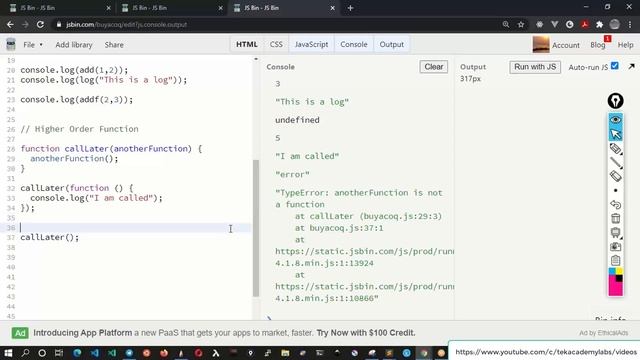Clear the console output

tap(433, 67)
